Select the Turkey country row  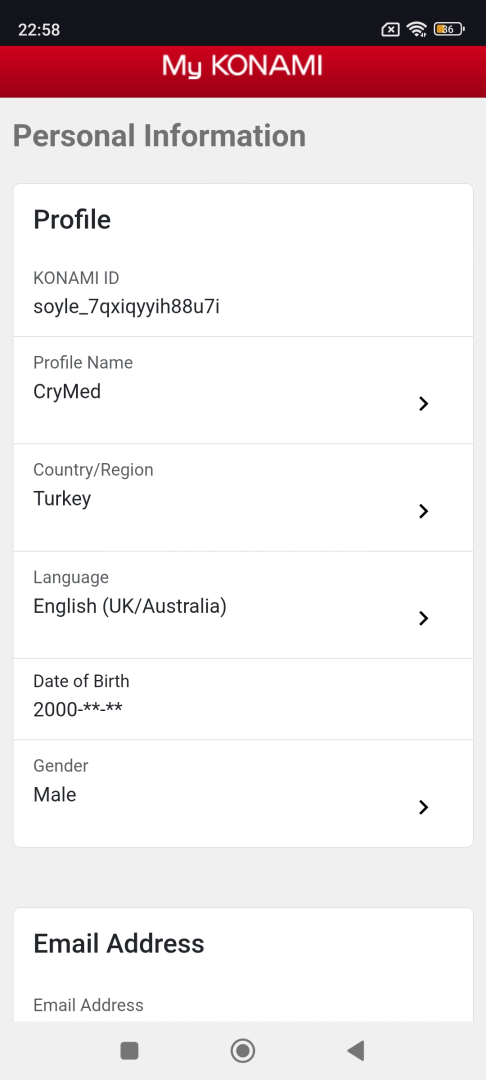pos(243,497)
